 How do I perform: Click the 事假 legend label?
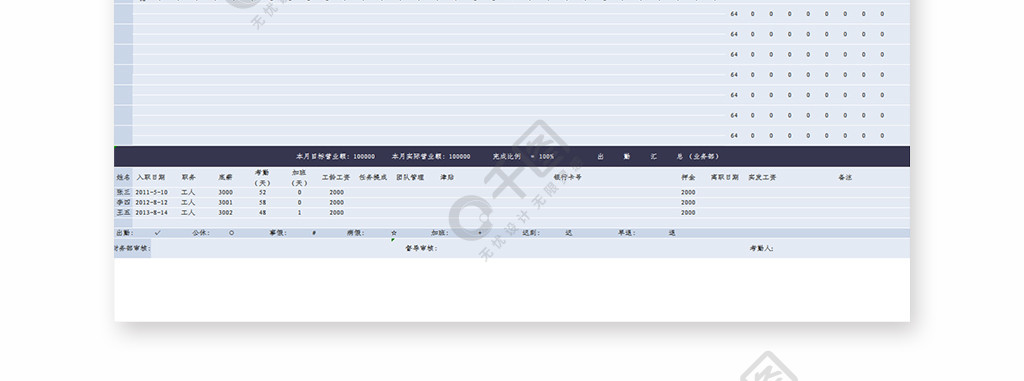(278, 233)
